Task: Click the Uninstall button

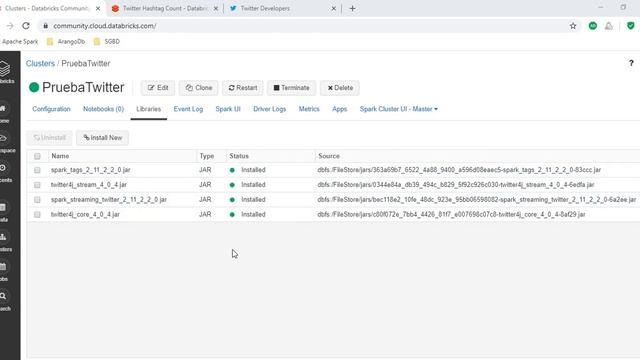Action: point(49,138)
